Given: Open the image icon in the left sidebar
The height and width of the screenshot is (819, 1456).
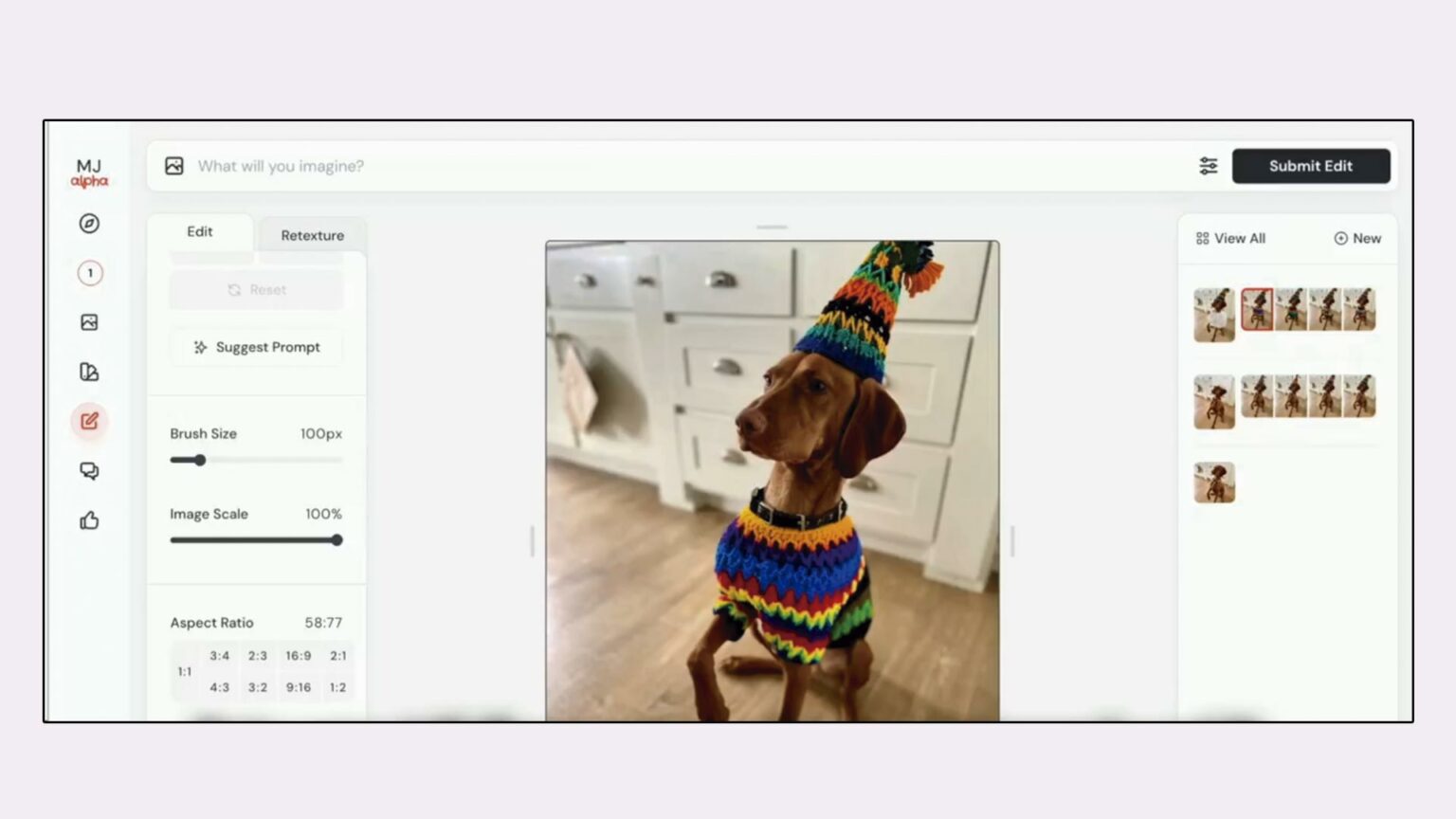Looking at the screenshot, I should click(89, 322).
